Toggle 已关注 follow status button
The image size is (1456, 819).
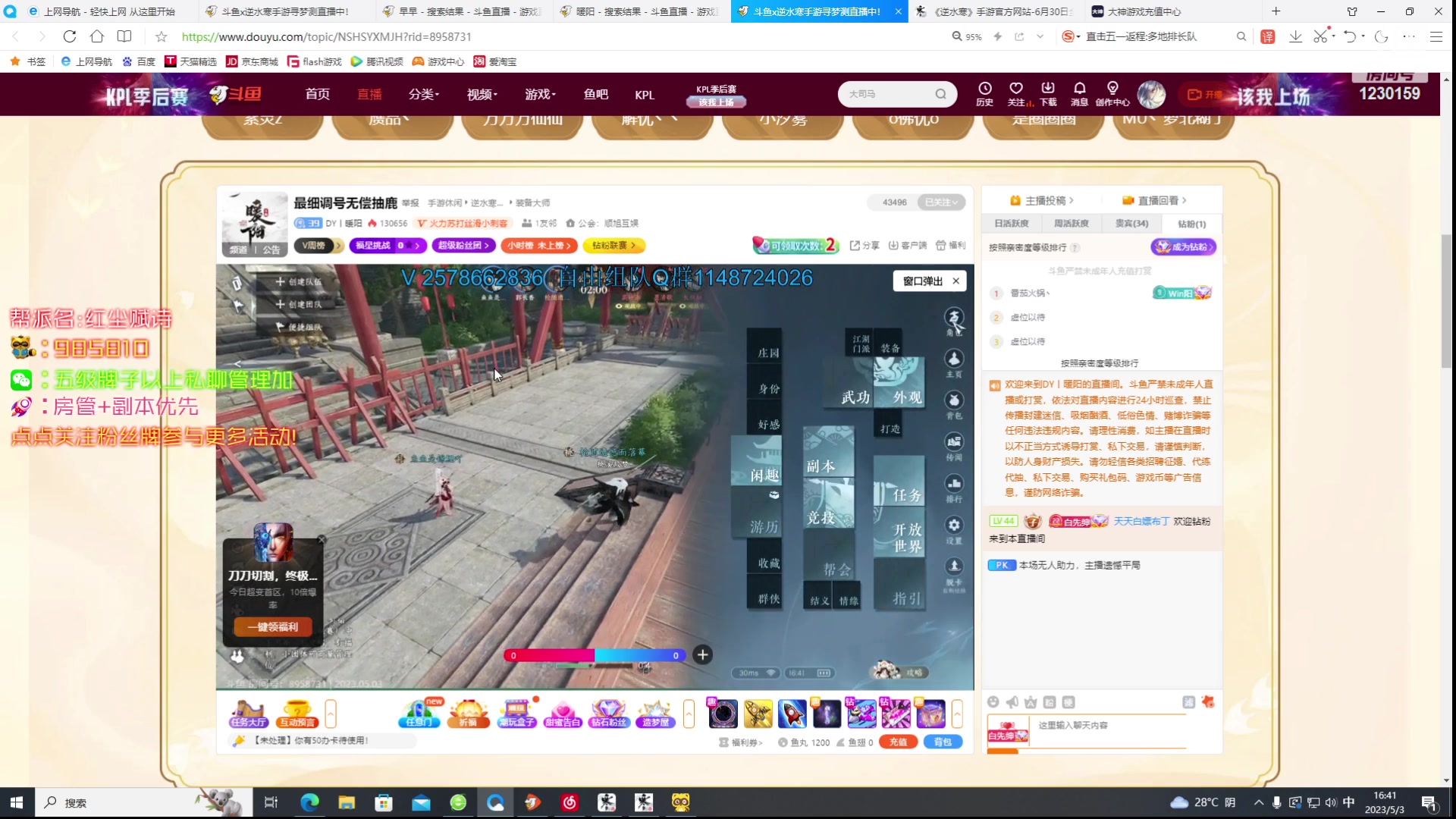point(941,202)
